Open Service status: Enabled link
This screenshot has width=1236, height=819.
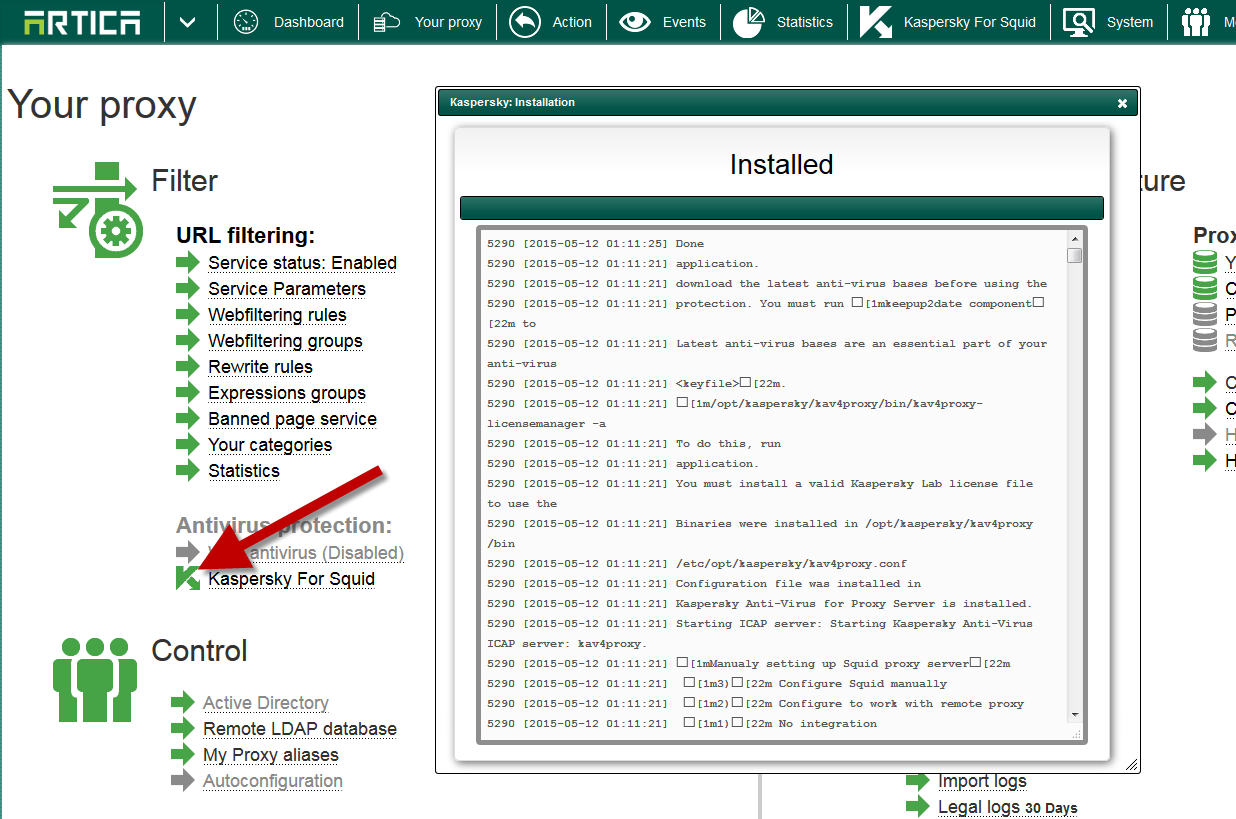[x=302, y=263]
